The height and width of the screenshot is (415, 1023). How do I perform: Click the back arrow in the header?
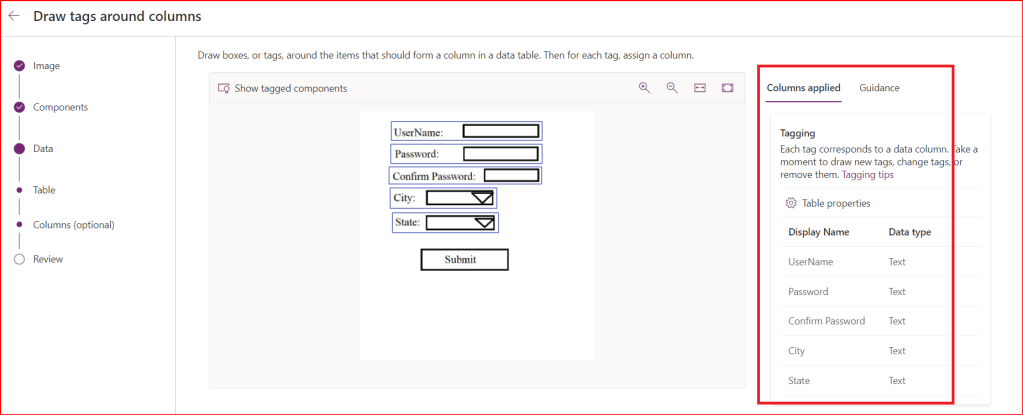pos(14,17)
